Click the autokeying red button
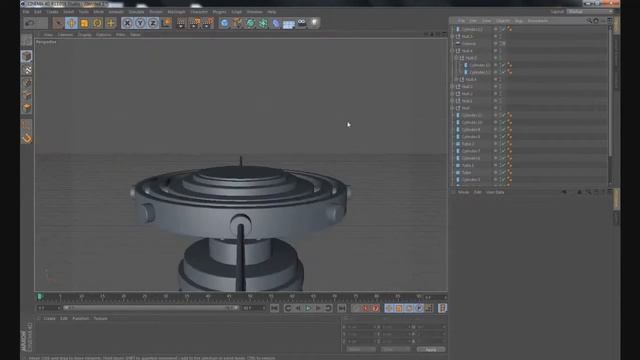This screenshot has height=360, width=640. [x=366, y=308]
